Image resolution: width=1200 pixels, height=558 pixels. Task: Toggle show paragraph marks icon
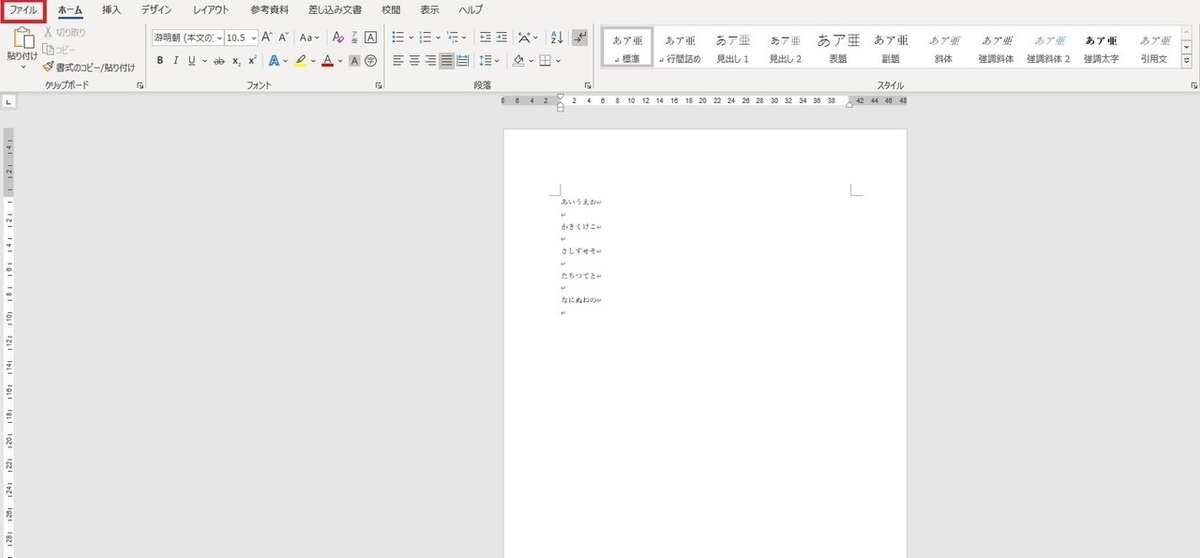(581, 37)
